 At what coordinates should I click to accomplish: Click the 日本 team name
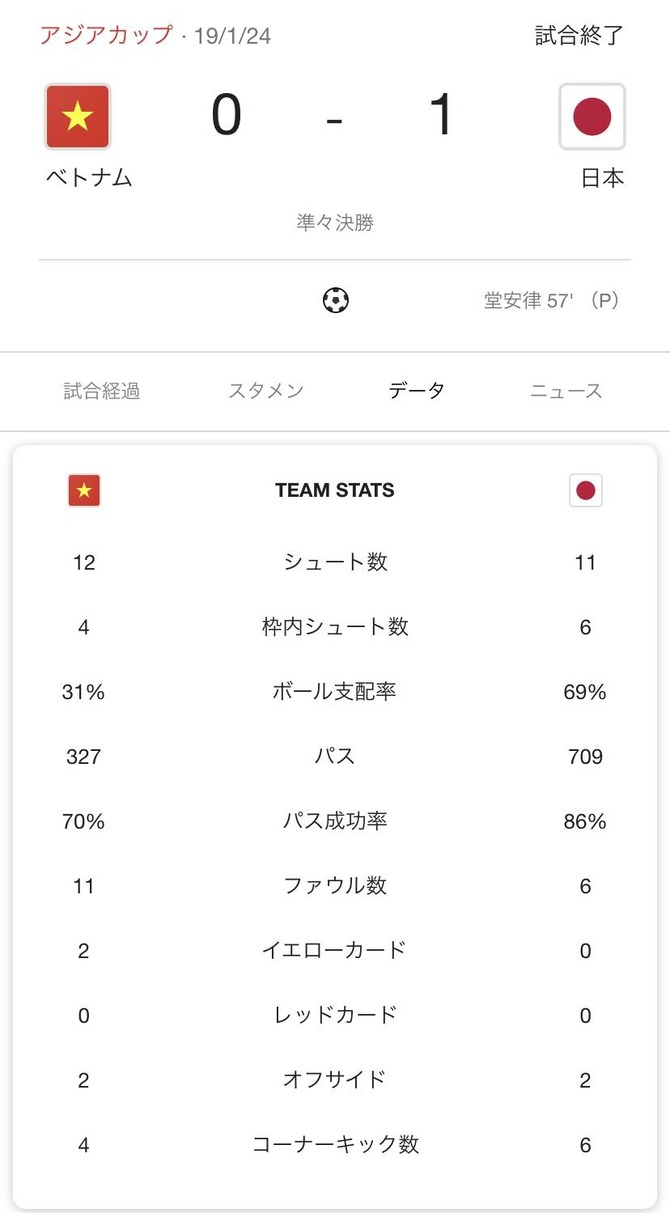pyautogui.click(x=602, y=178)
